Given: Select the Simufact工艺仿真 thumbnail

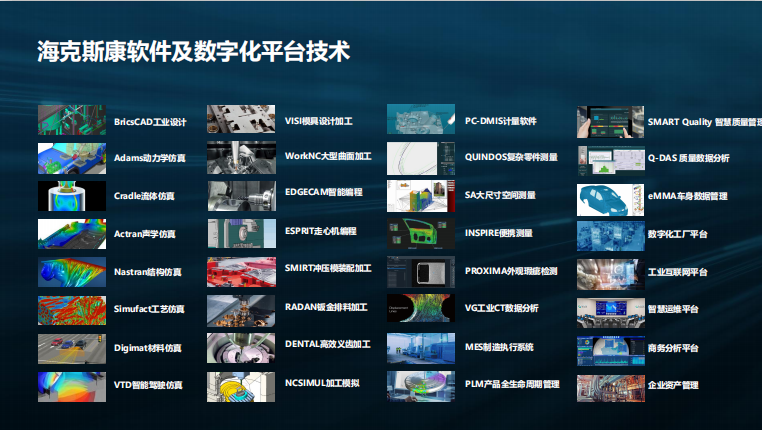Looking at the screenshot, I should [72, 310].
